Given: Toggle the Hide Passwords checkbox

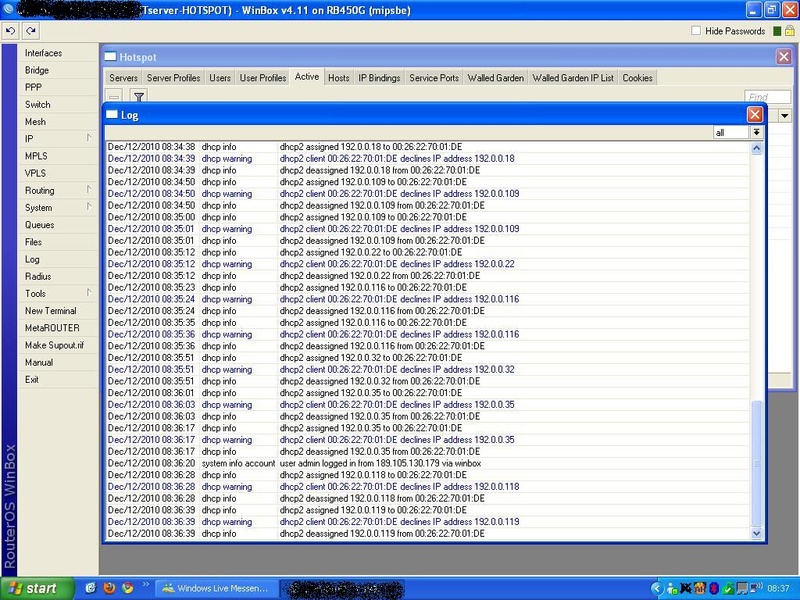Looking at the screenshot, I should (696, 31).
